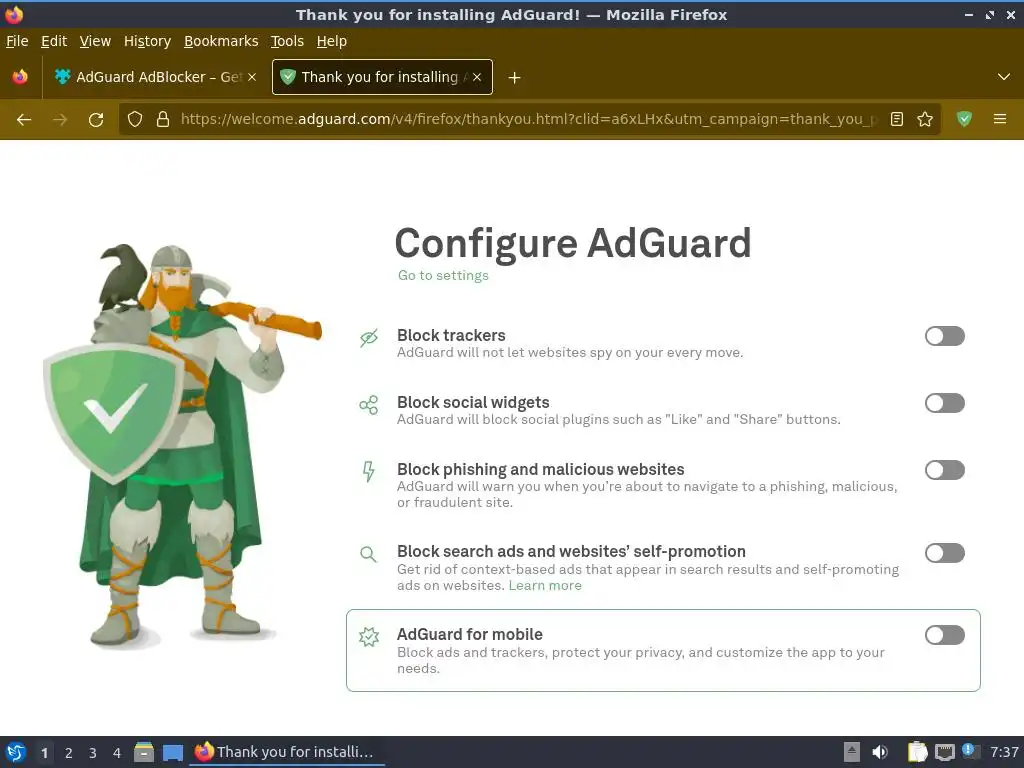The width and height of the screenshot is (1024, 768).
Task: Click the removable media eject tray icon
Action: 852,752
